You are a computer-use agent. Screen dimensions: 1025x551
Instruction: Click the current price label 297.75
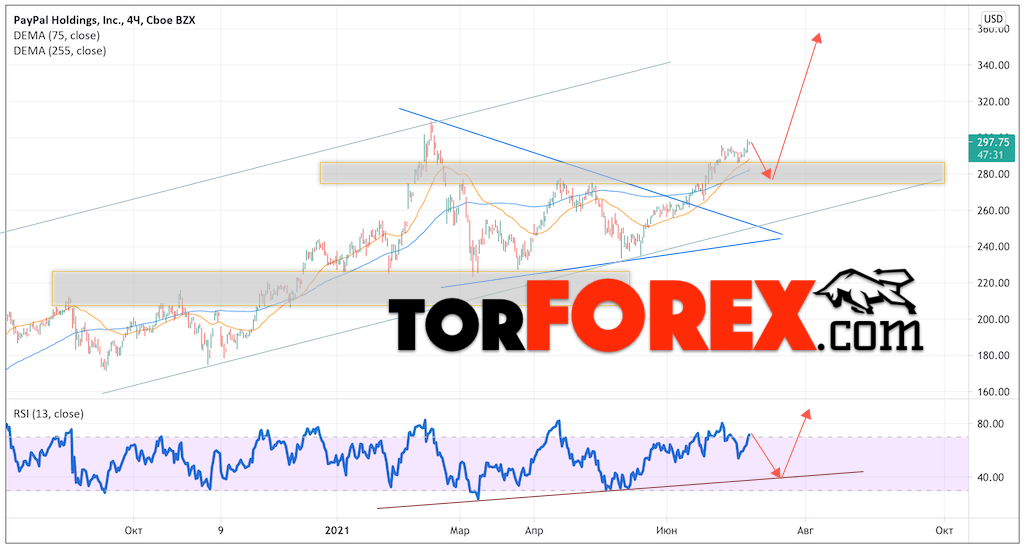[x=992, y=142]
